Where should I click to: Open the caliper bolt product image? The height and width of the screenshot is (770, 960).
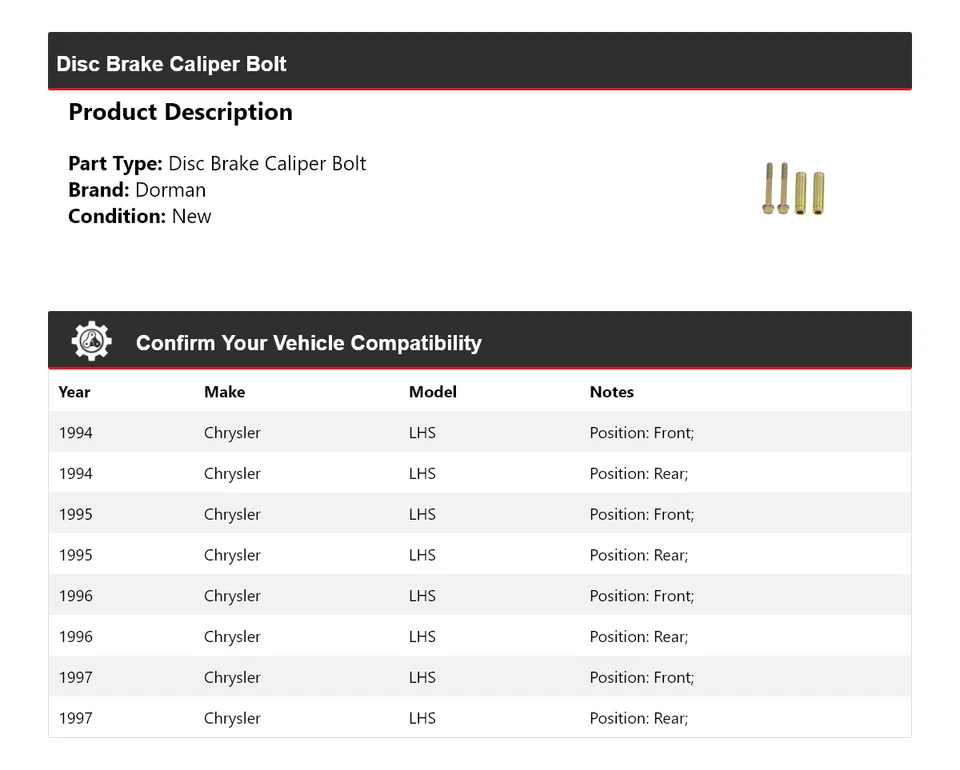[793, 189]
